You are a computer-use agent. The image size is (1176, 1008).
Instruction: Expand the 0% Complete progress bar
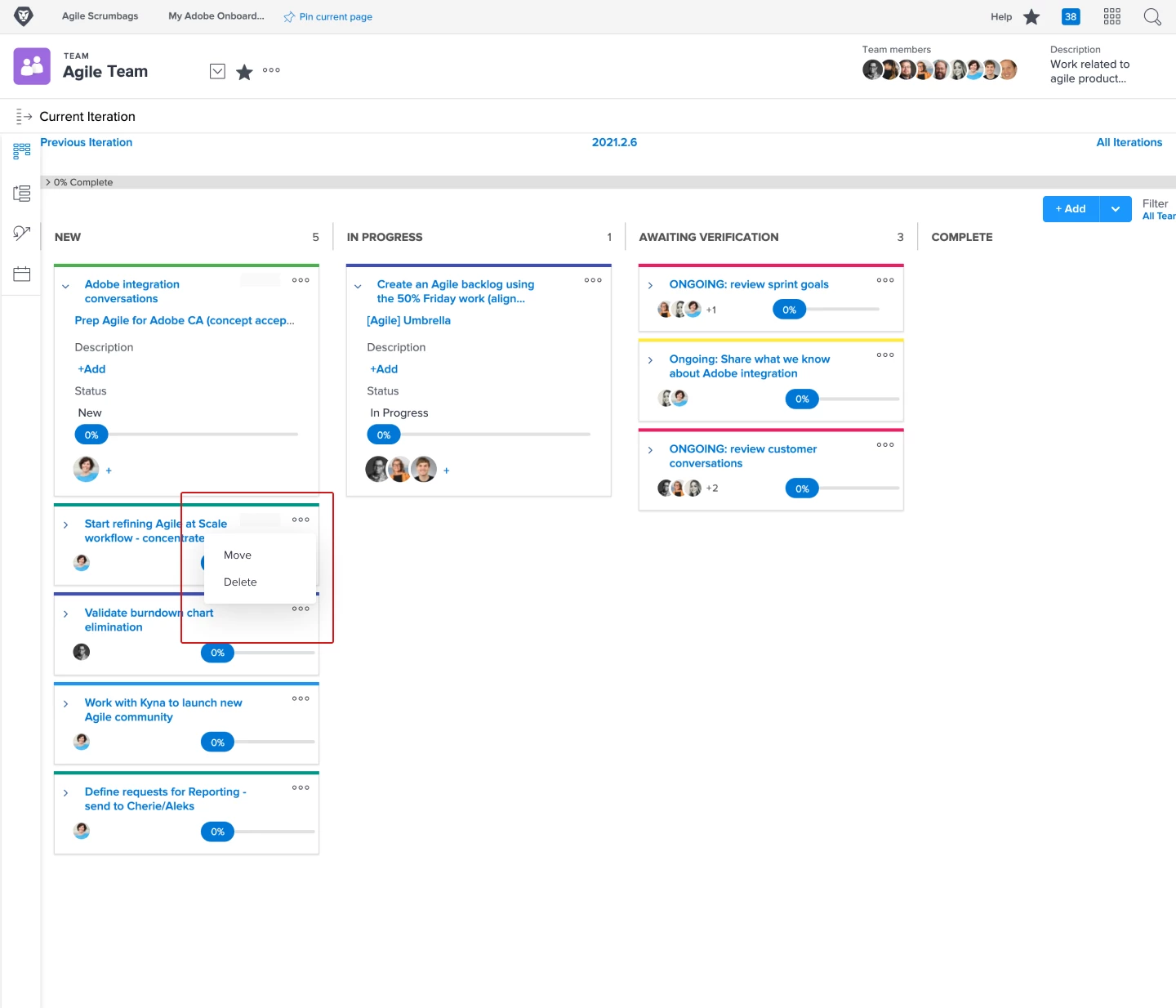point(48,182)
